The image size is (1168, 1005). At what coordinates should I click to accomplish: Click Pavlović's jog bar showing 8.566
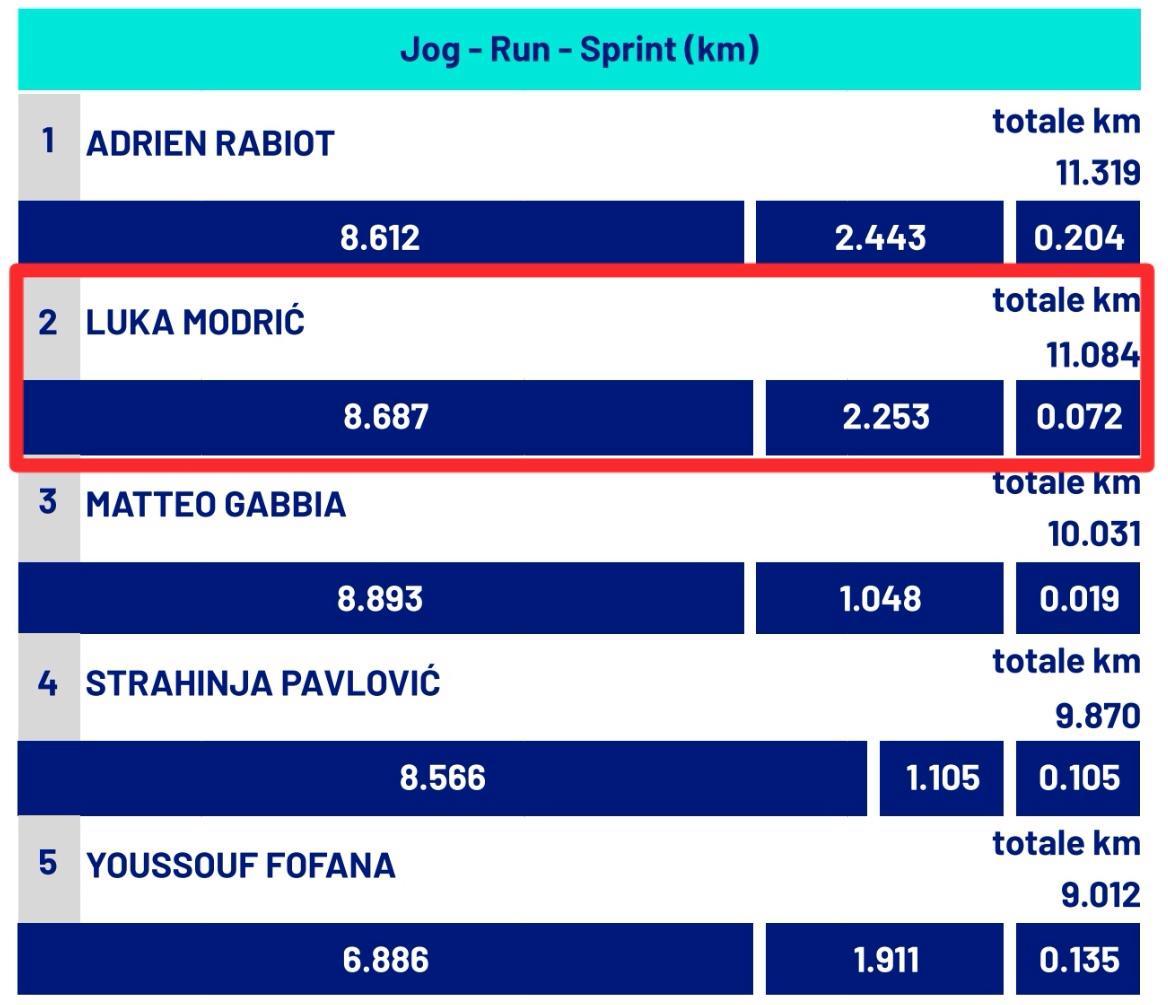[x=442, y=778]
